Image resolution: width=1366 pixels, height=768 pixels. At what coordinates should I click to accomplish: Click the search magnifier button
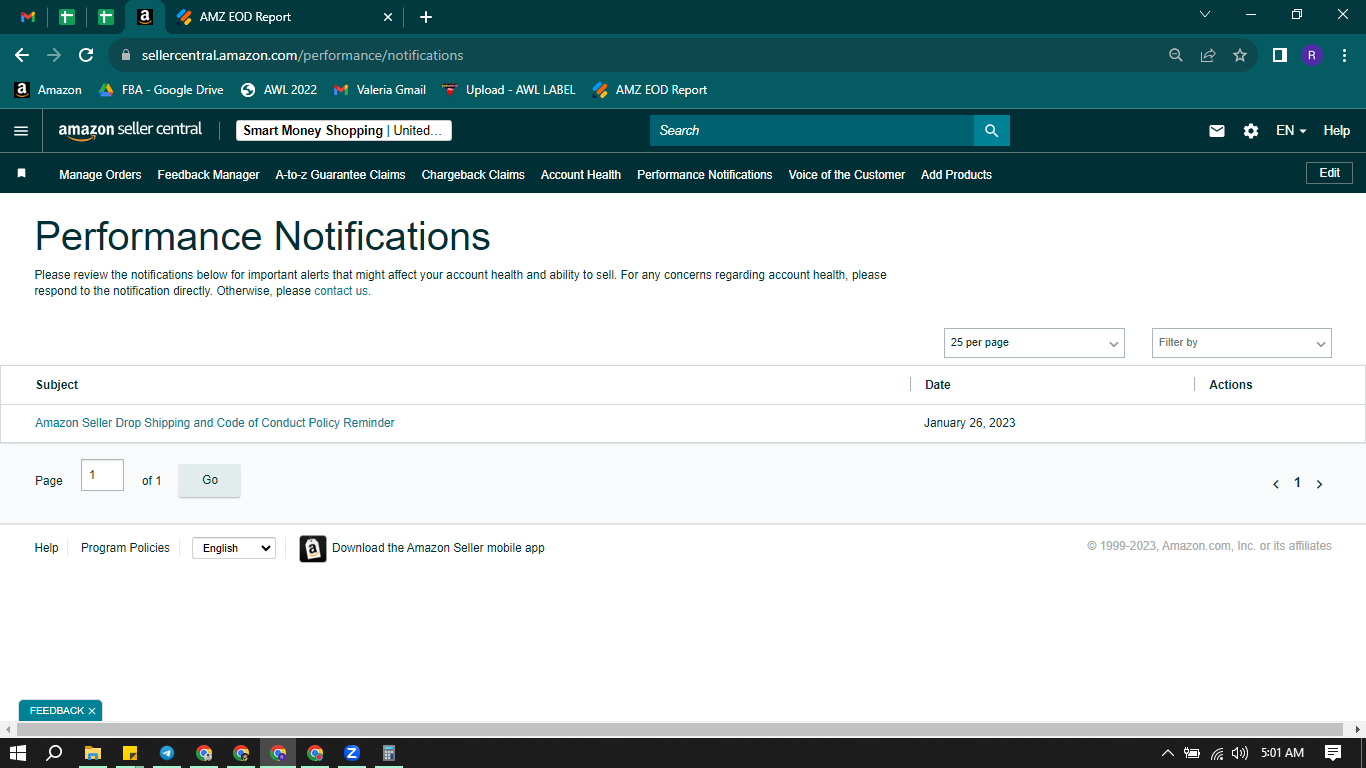tap(991, 131)
